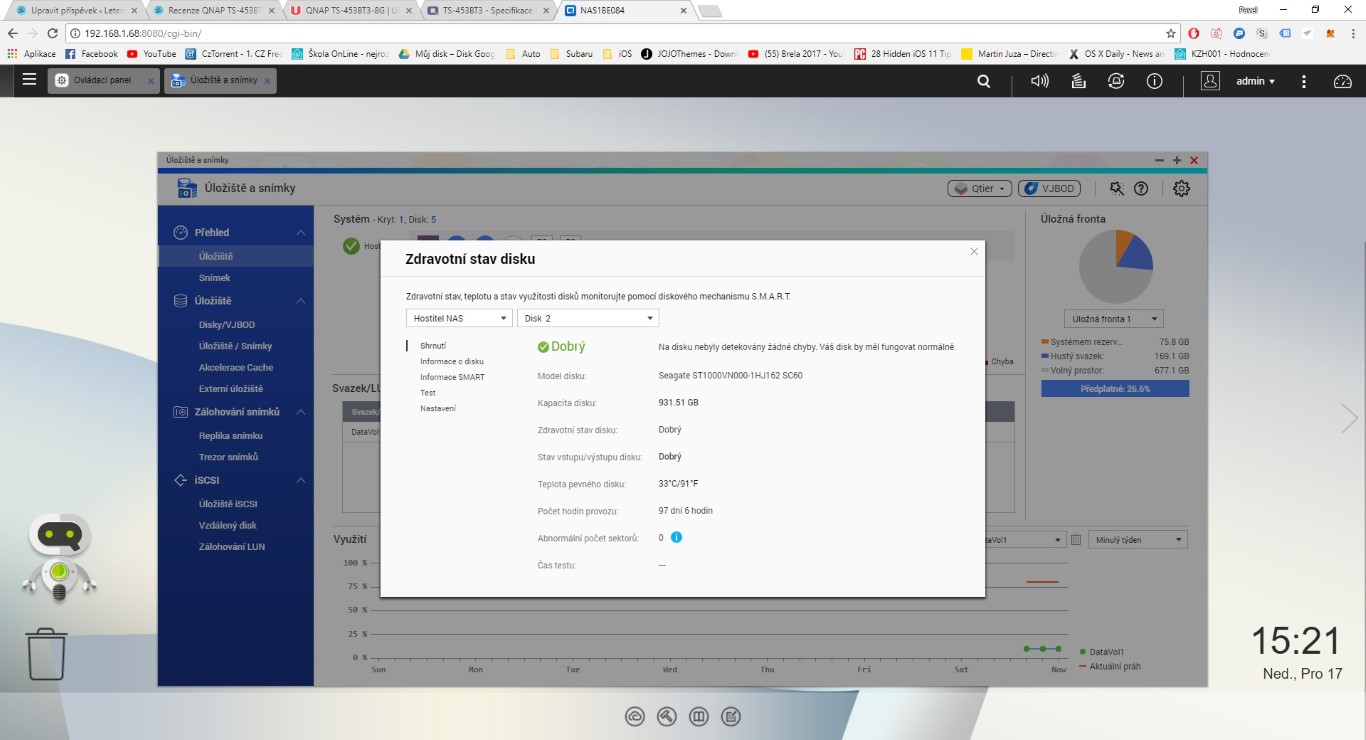This screenshot has height=740, width=1366.
Task: Collapse the Zálohování snímků section
Action: point(301,412)
